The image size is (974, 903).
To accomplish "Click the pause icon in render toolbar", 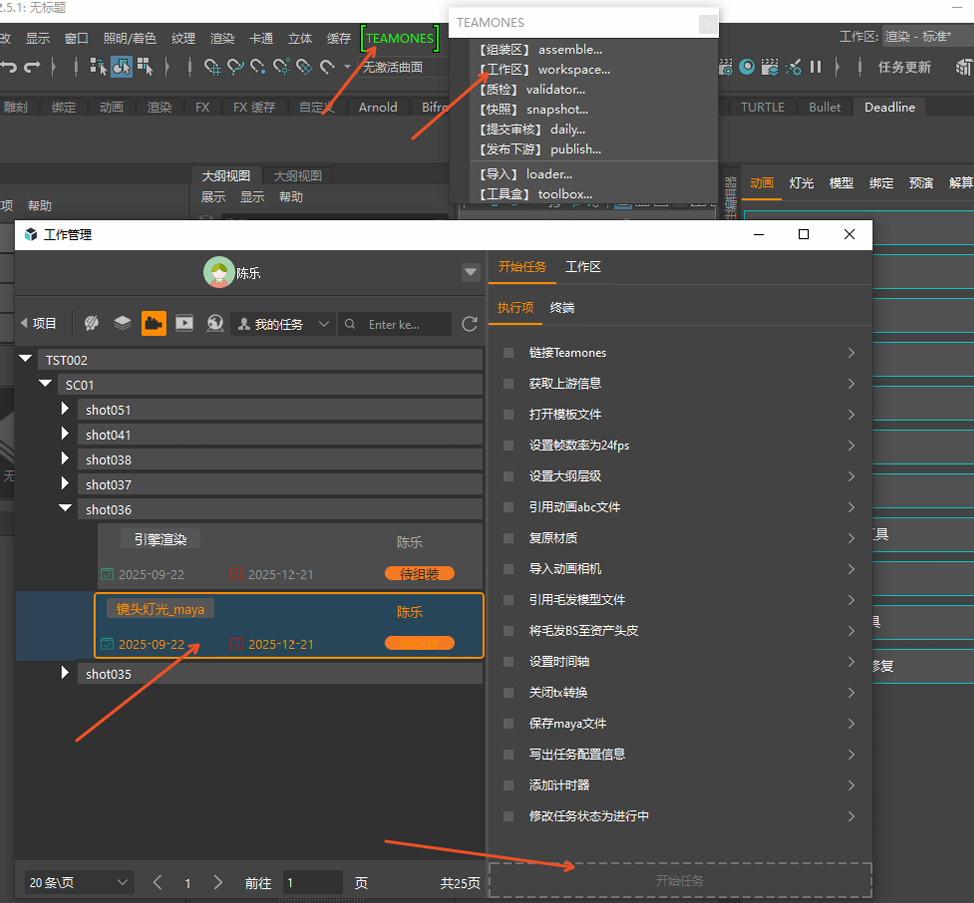I will click(x=816, y=67).
